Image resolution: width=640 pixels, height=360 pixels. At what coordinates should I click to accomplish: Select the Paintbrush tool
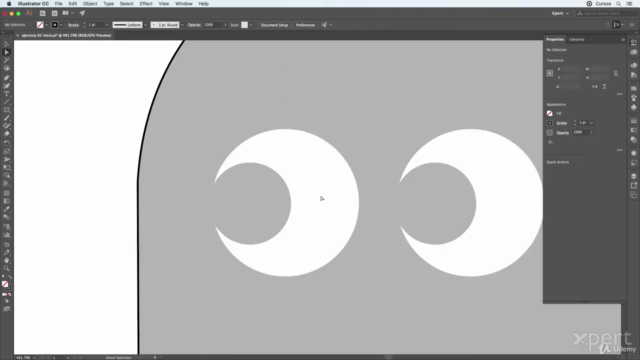[7, 118]
